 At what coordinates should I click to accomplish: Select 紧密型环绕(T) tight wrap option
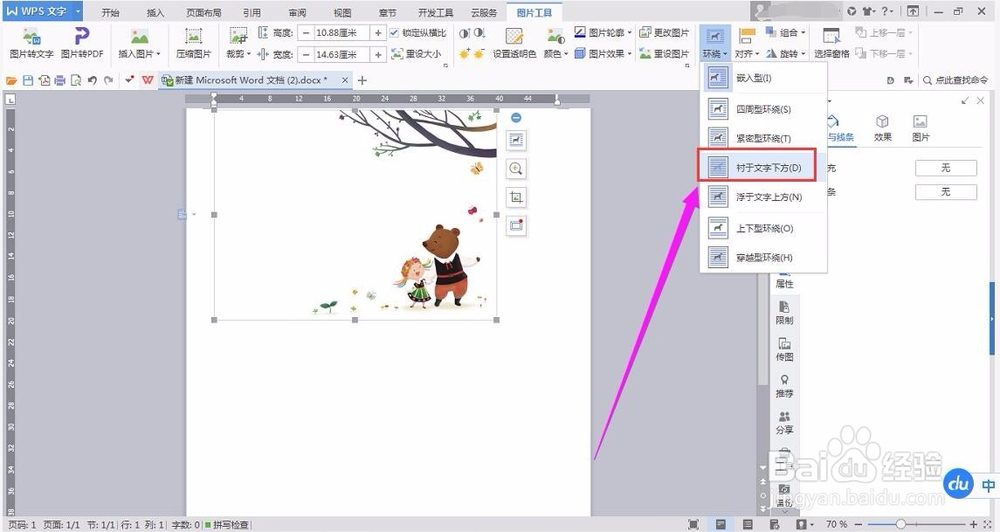coord(763,138)
